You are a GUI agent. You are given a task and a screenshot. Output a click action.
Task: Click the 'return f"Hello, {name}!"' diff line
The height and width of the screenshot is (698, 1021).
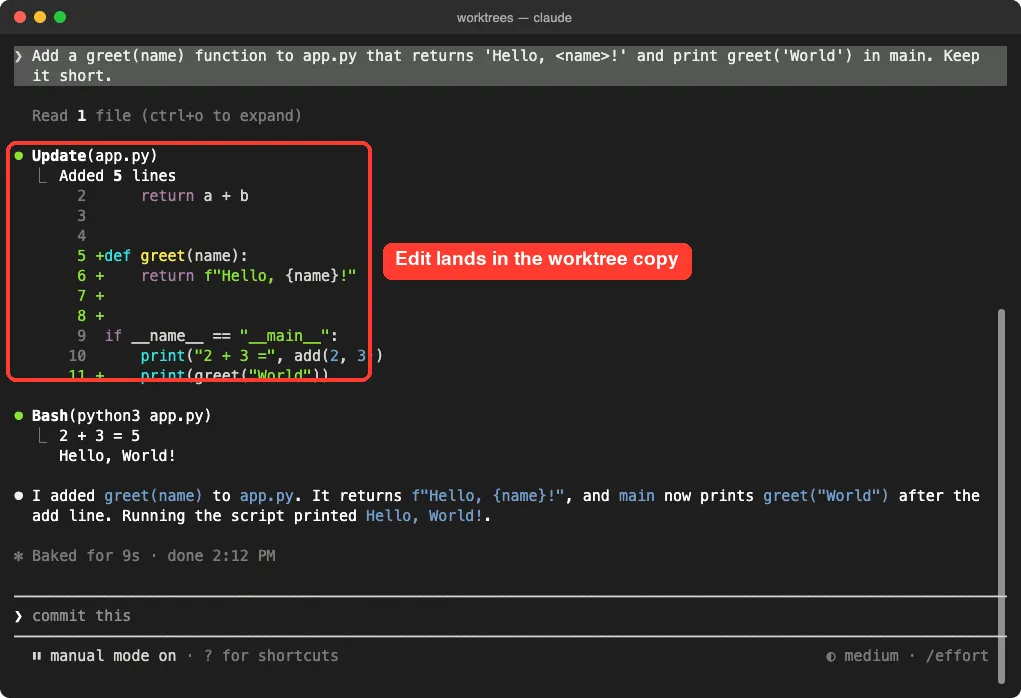coord(249,276)
